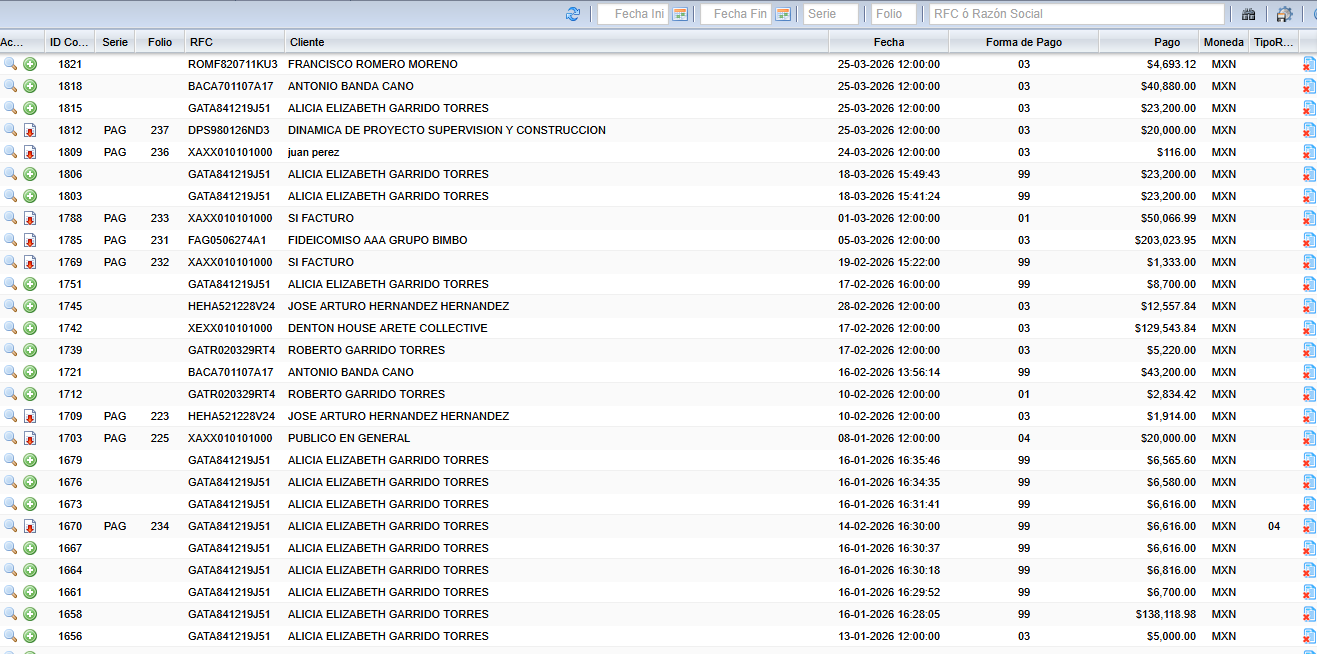Click green plus icon for payment 1745

click(x=30, y=306)
